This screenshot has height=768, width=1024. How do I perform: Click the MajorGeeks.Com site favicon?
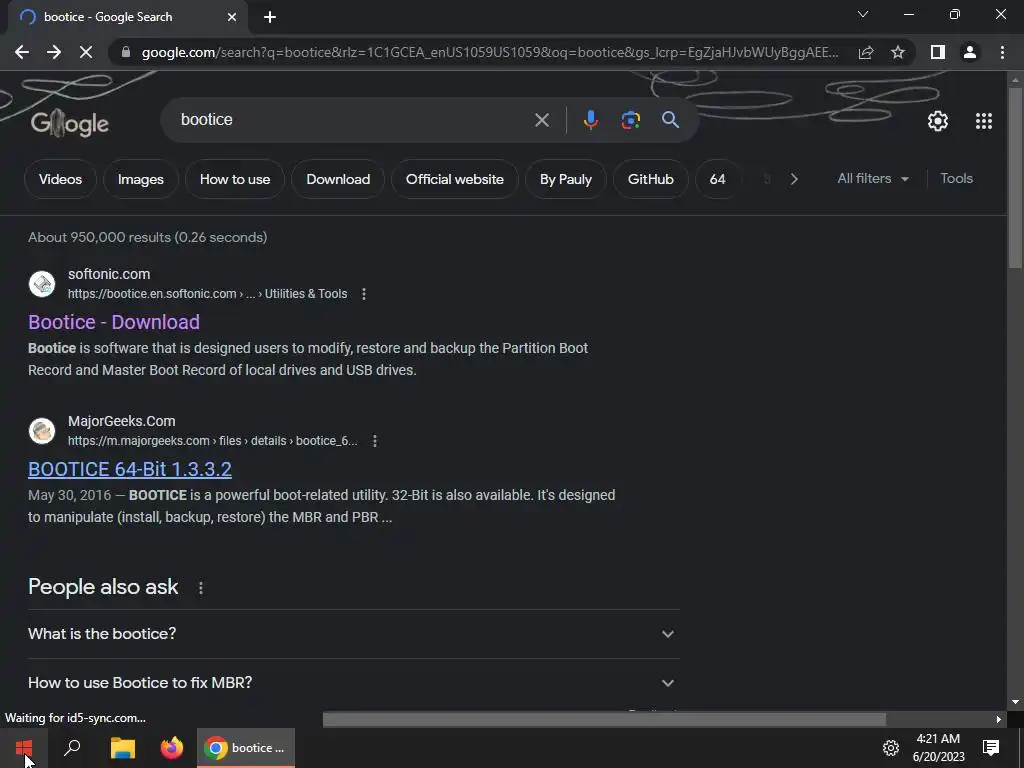click(x=42, y=431)
